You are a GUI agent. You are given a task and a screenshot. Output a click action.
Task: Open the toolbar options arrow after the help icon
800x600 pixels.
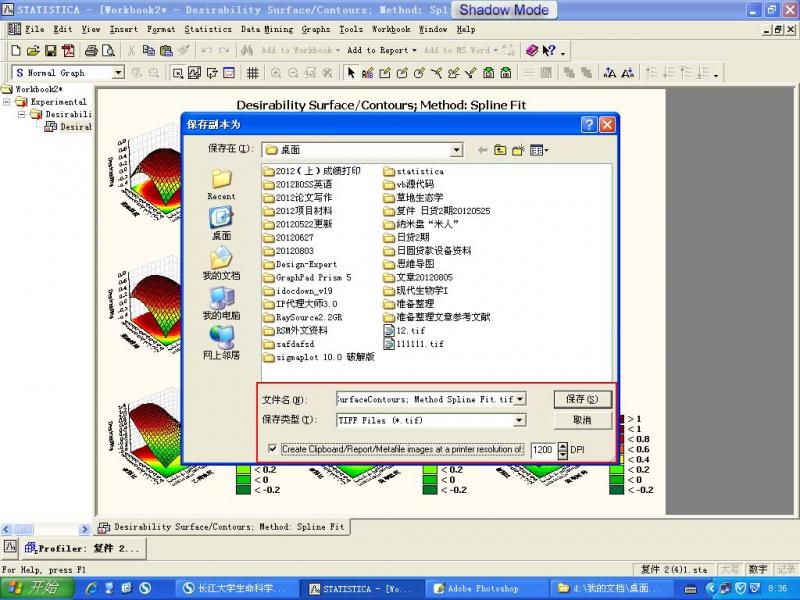563,52
